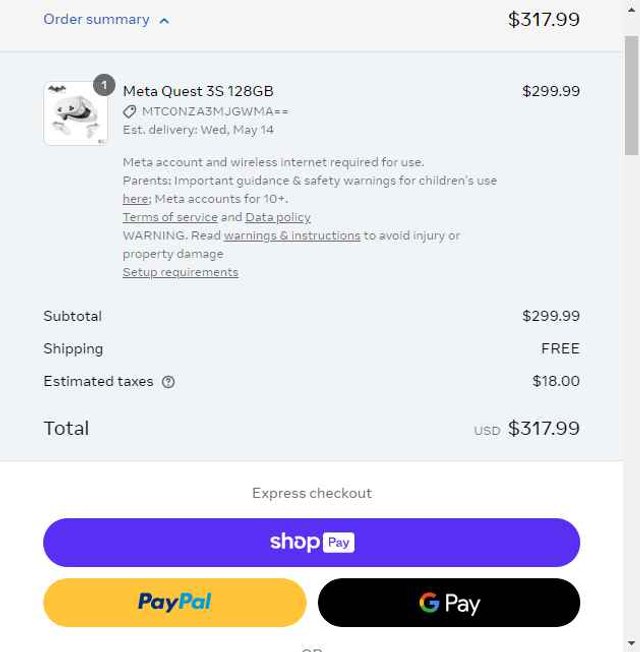The height and width of the screenshot is (652, 640).
Task: Click the quantity badge on product image
Action: click(104, 85)
